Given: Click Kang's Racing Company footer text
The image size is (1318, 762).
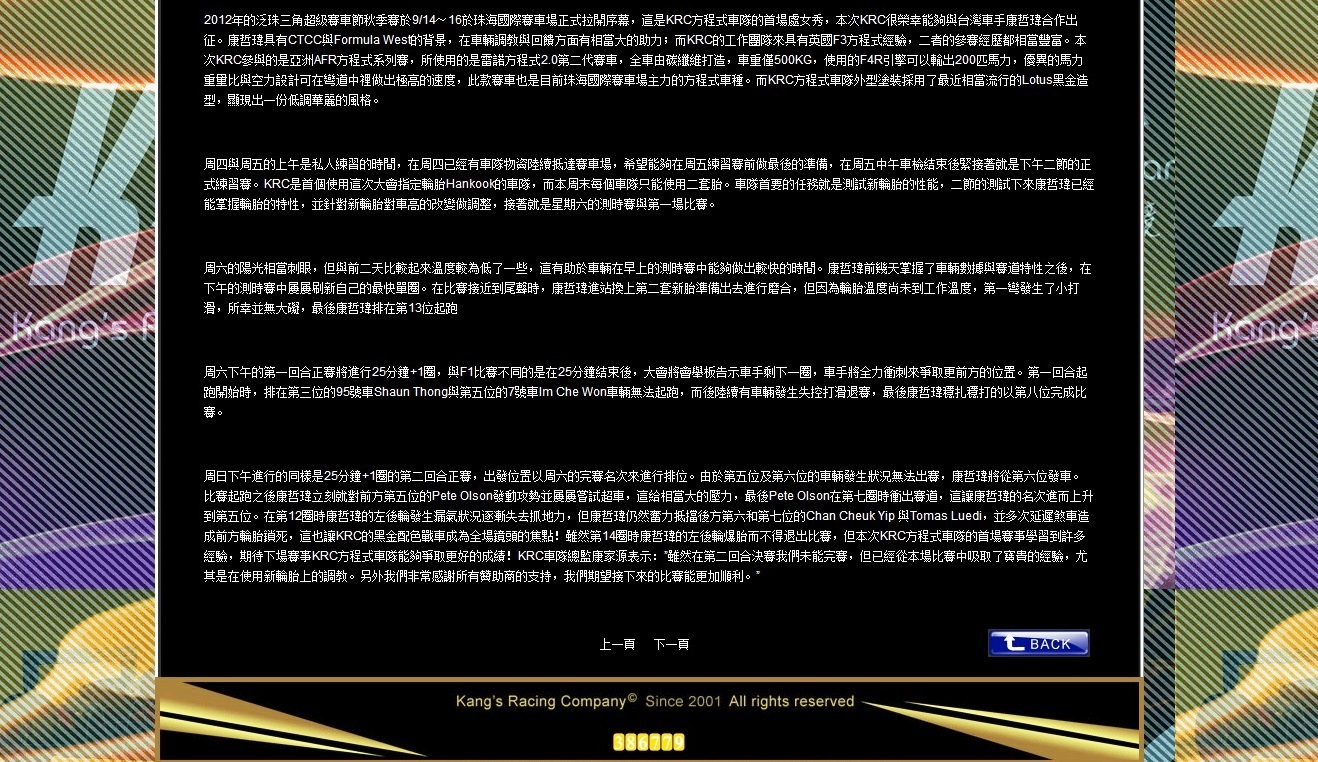Looking at the screenshot, I should [x=540, y=702].
